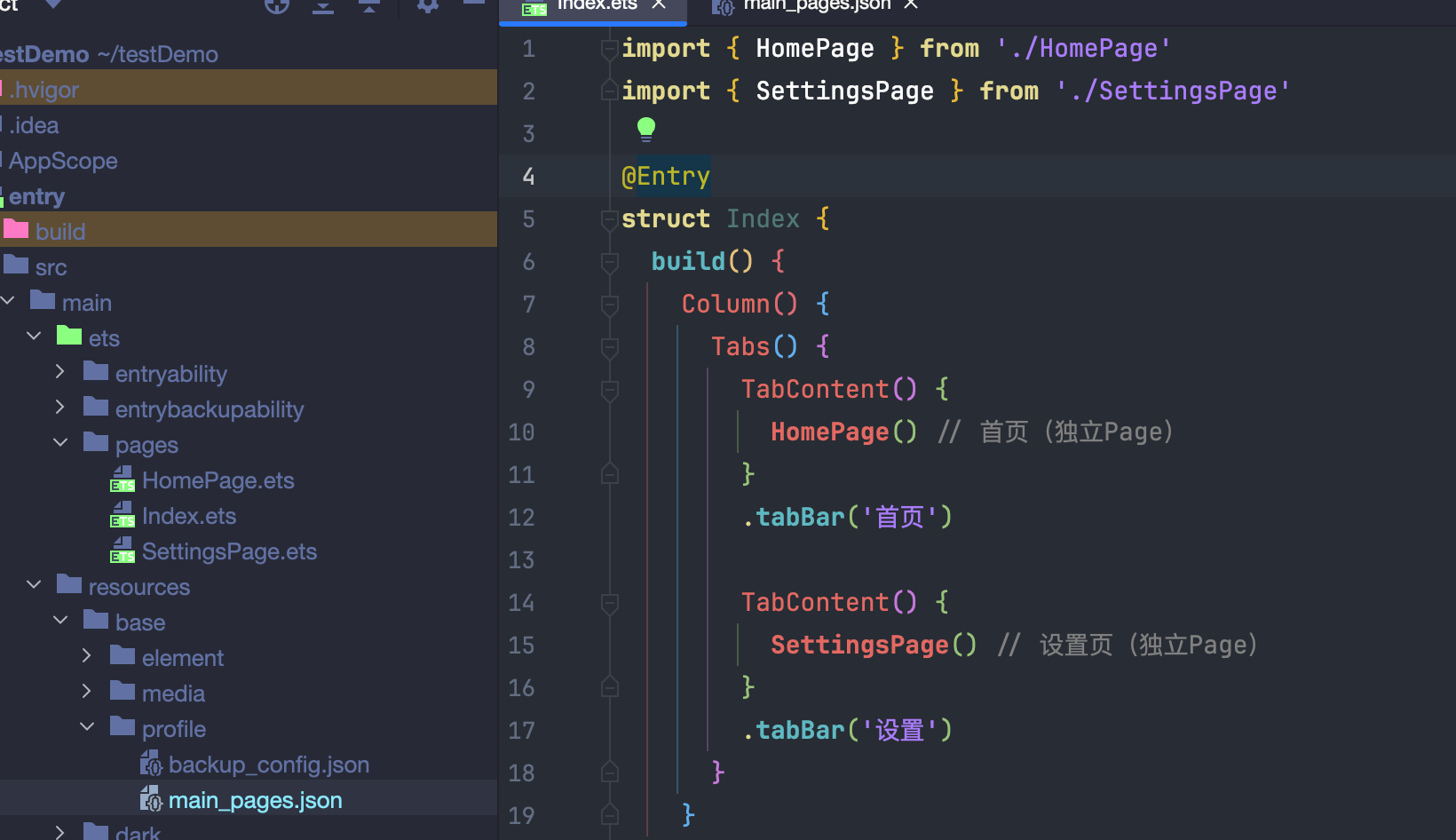1456x840 pixels.
Task: Click the Collapse All toolbar icon
Action: point(369,6)
